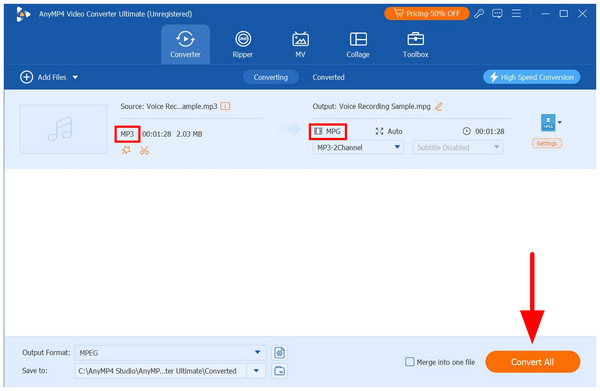Open the source file info icon
The width and height of the screenshot is (600, 391).
(x=225, y=106)
